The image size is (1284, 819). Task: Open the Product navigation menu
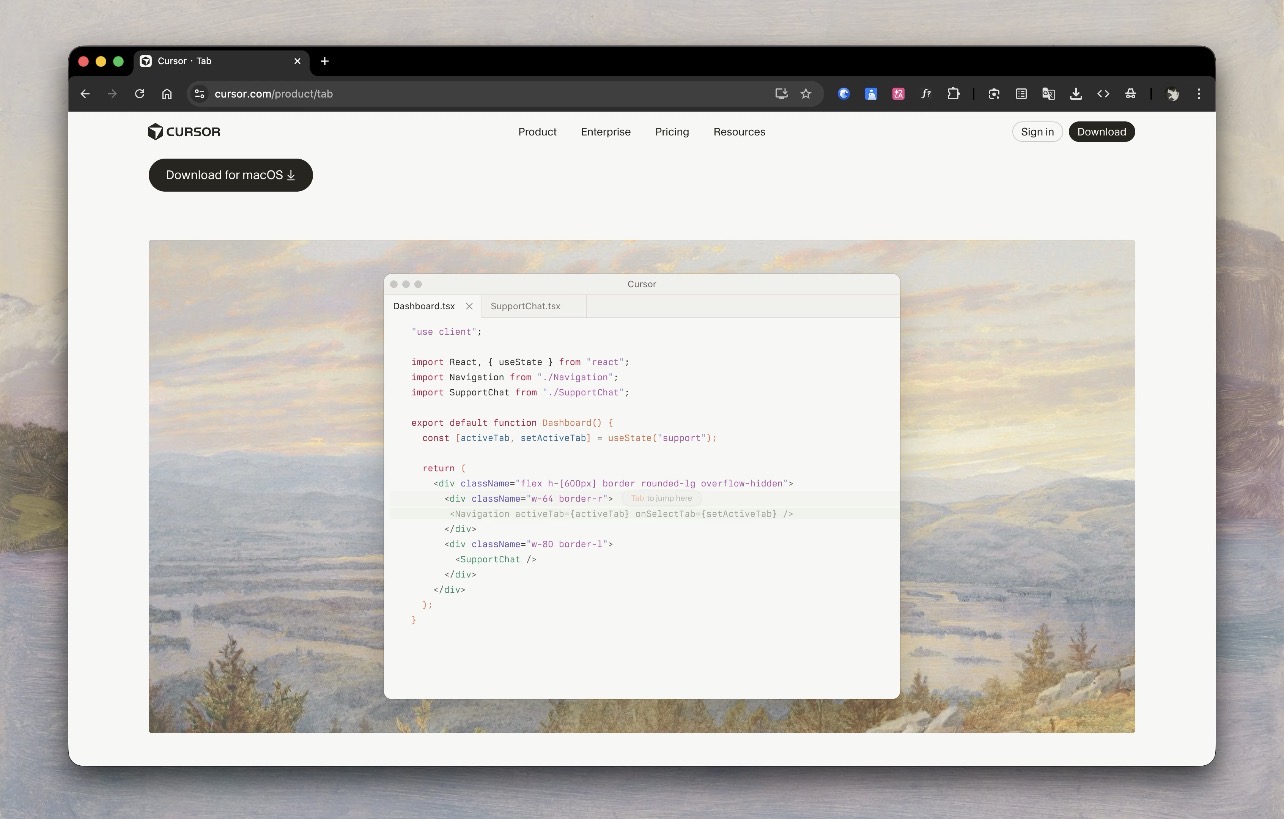(x=537, y=132)
